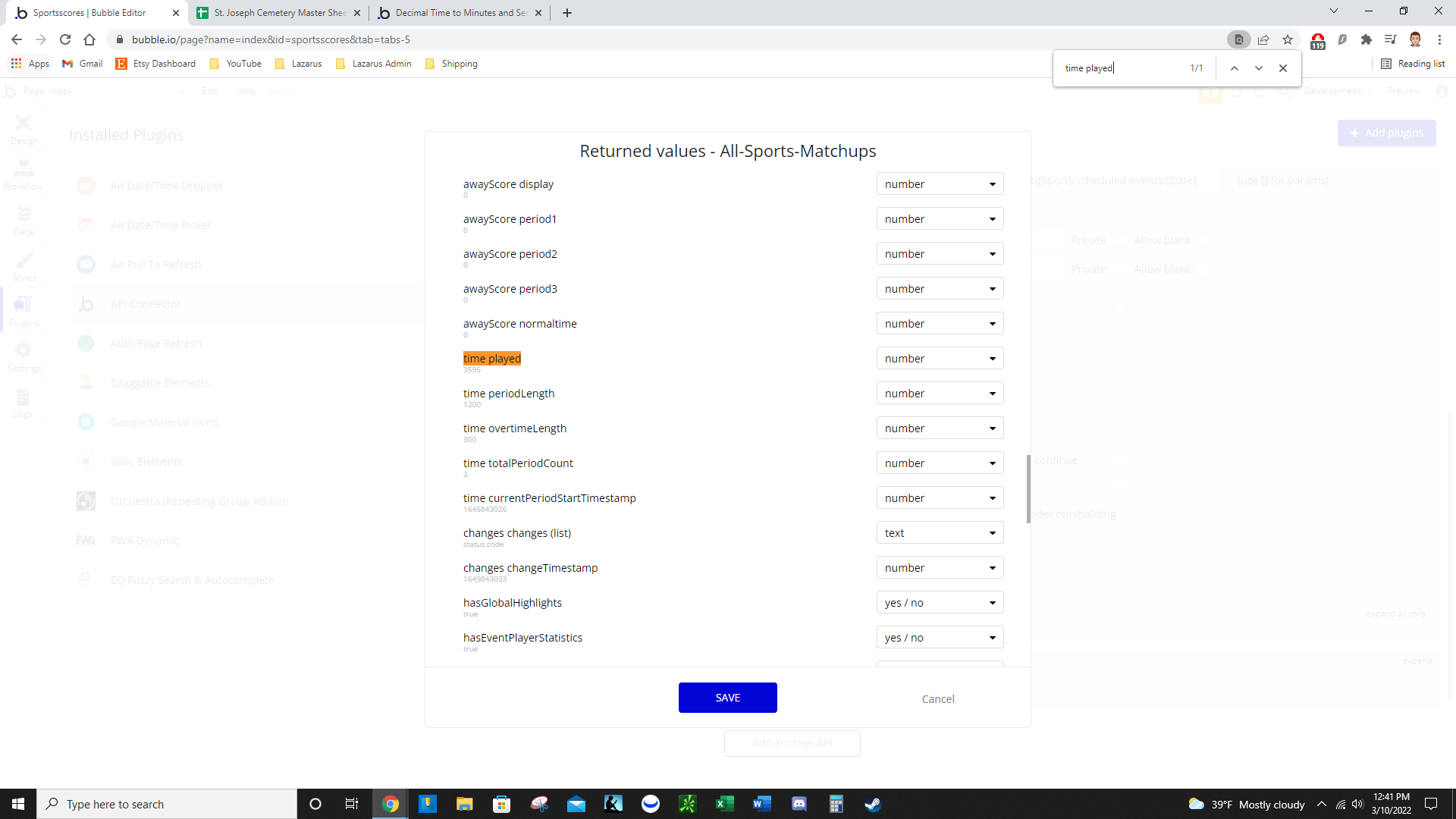Open Excel from the taskbar
The image size is (1456, 819).
(x=724, y=804)
